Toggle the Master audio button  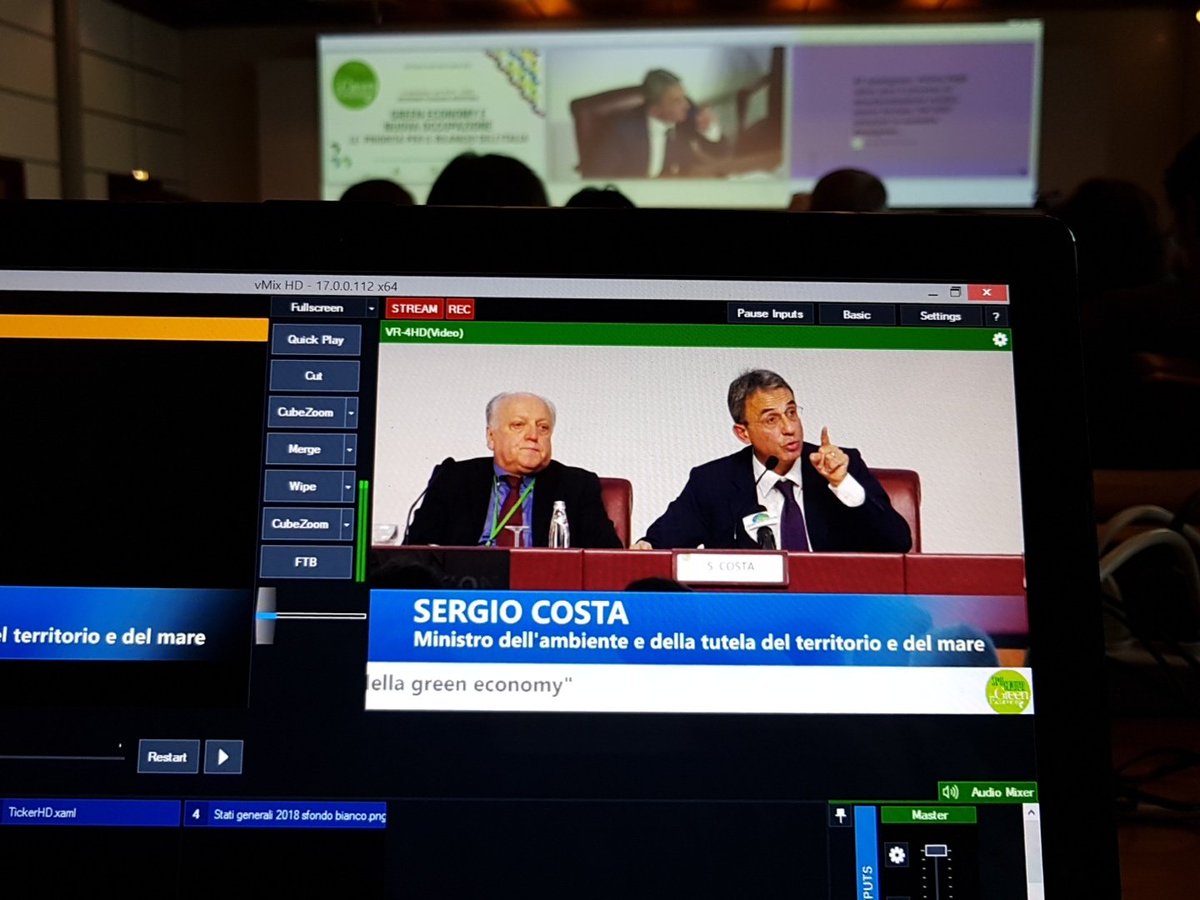(929, 815)
